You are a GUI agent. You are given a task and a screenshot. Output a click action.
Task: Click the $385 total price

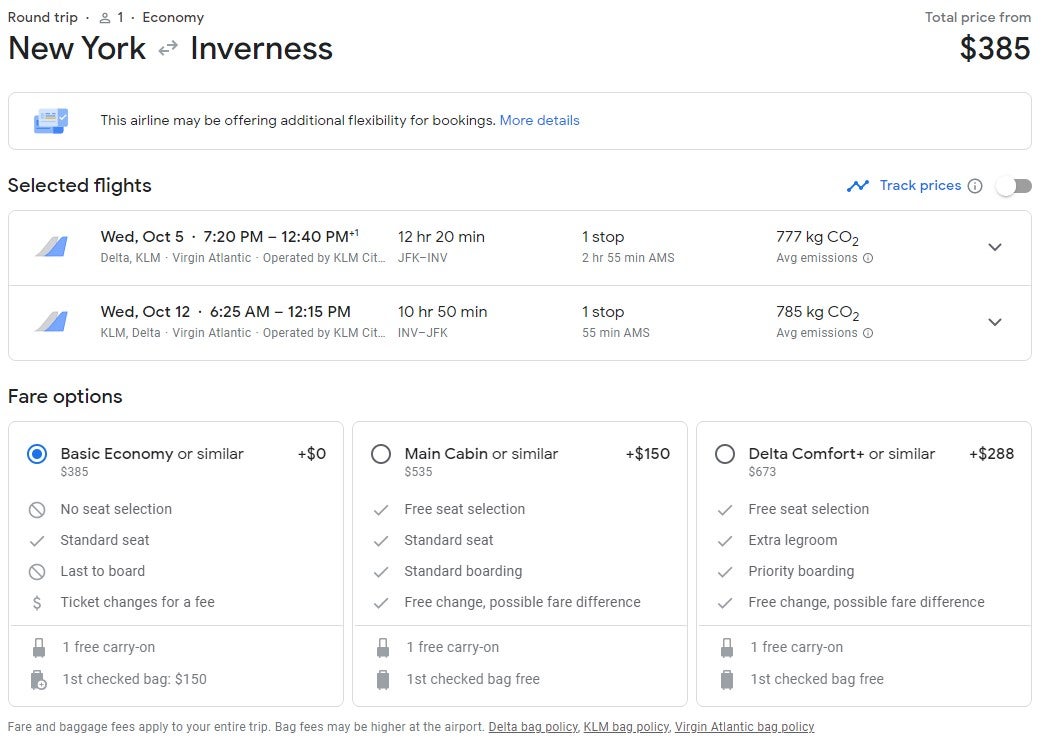click(x=994, y=48)
